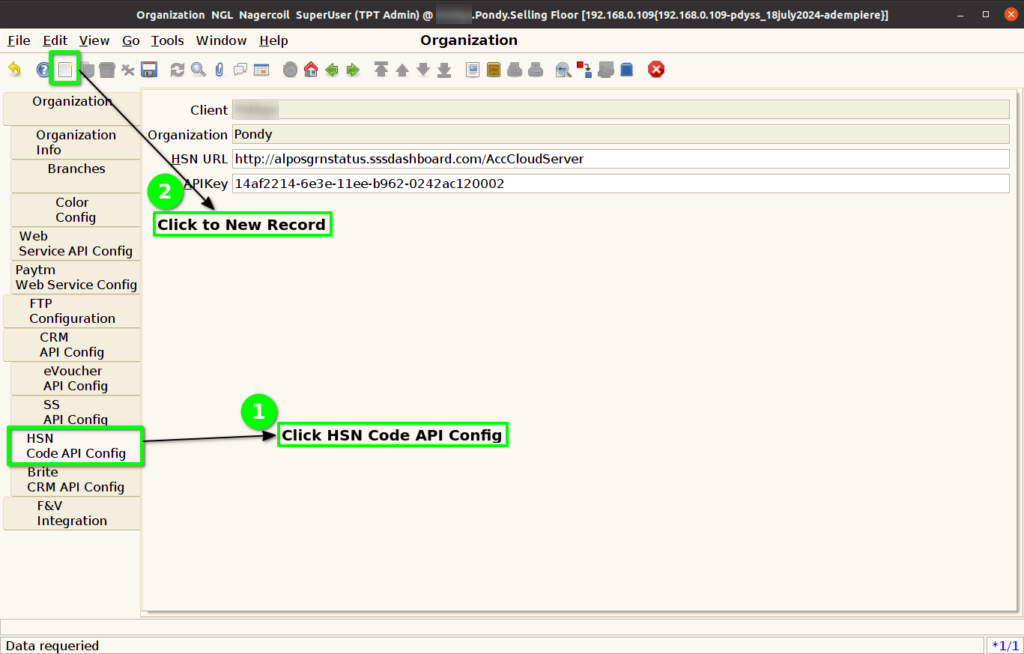Click the Organization field showing Pondy

tap(620, 134)
